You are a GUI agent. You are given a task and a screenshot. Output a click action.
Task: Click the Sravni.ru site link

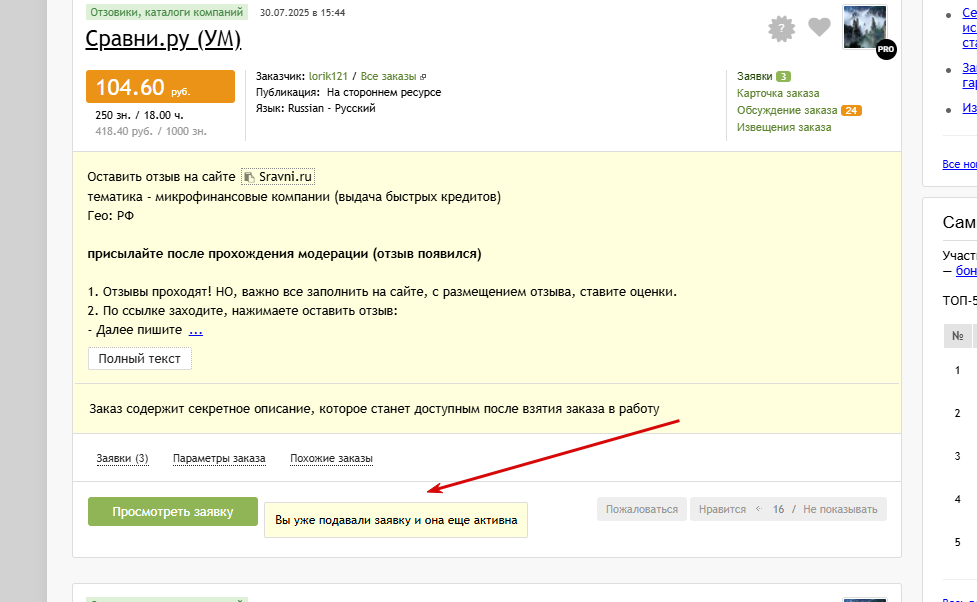tap(285, 177)
